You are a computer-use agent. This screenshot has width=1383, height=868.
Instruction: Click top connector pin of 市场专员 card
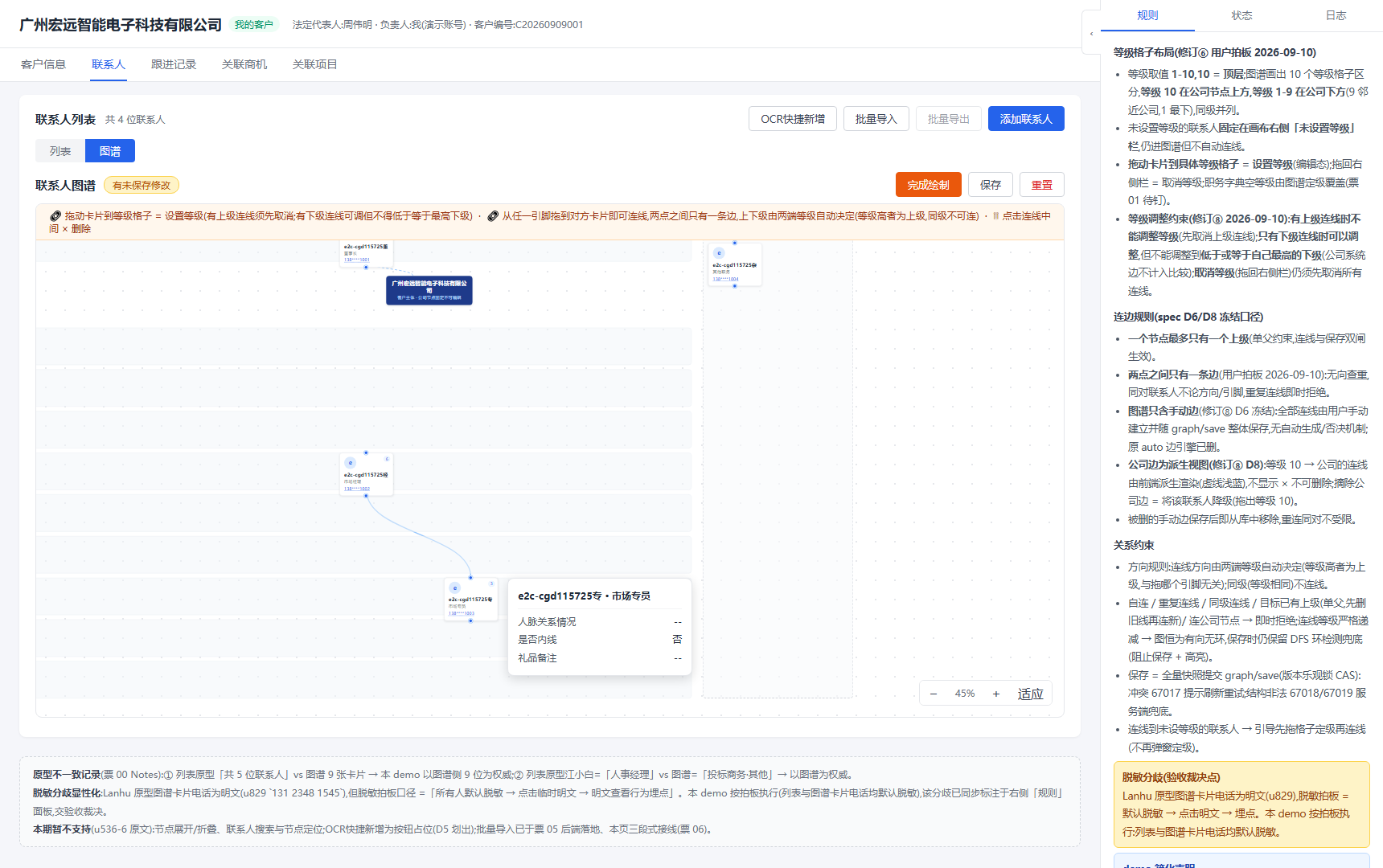(x=470, y=577)
